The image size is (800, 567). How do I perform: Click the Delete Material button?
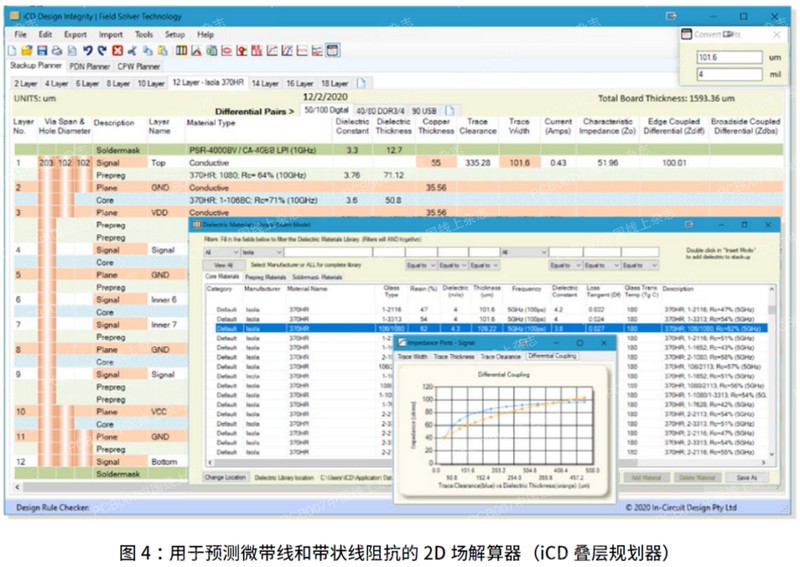tap(697, 478)
